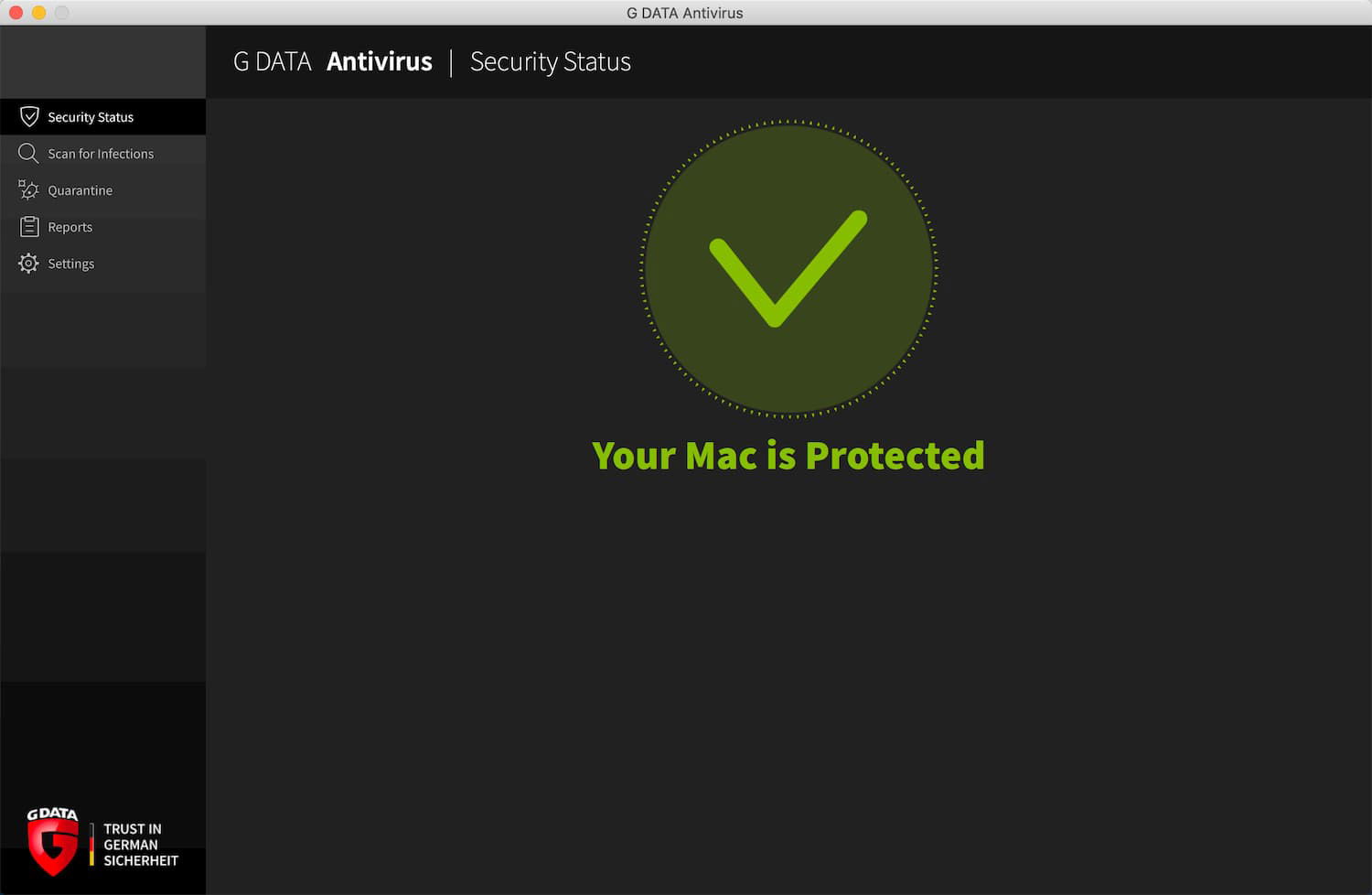
Task: Click the large green checkmark indicator
Action: [x=788, y=267]
